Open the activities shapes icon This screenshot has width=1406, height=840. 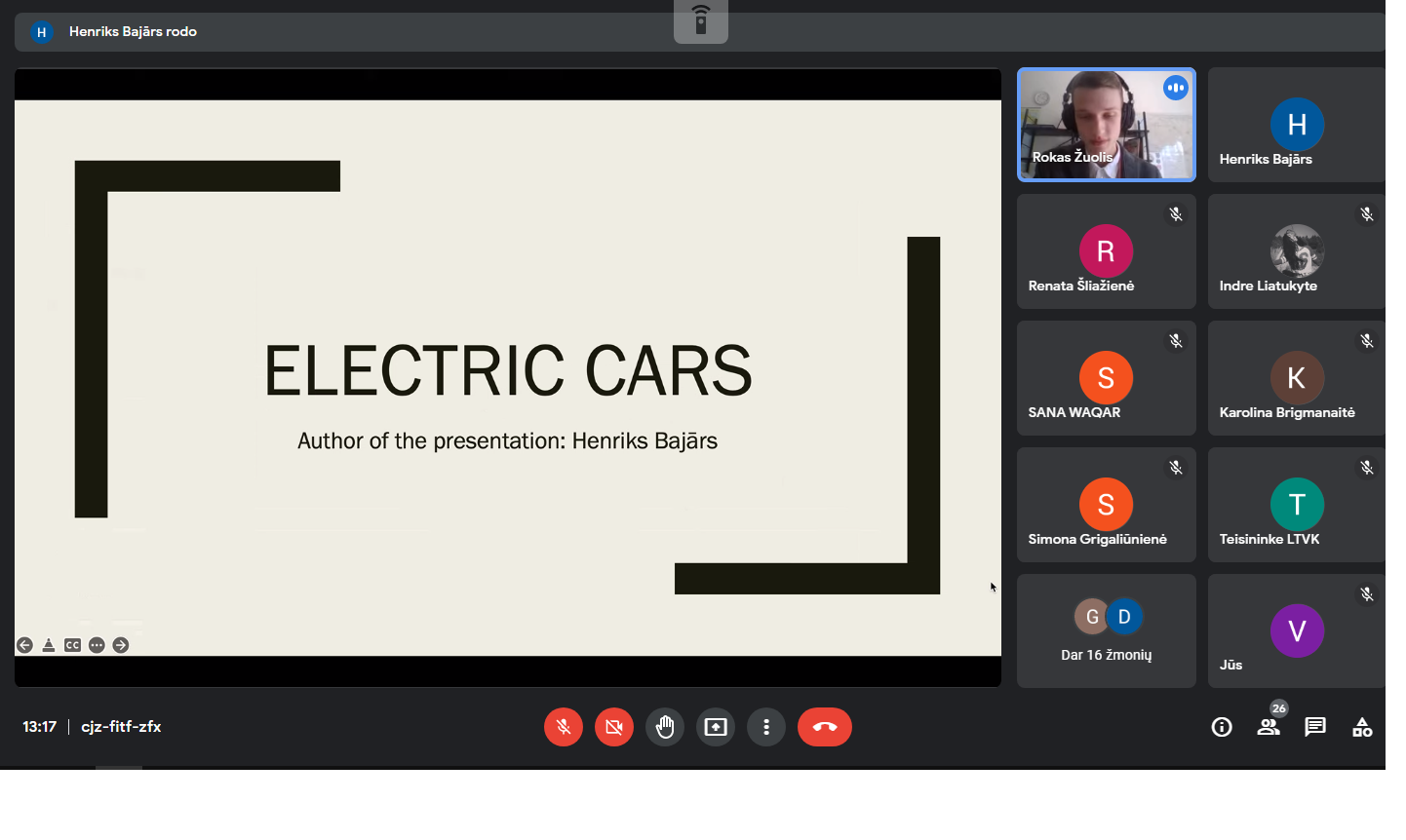(x=1362, y=727)
